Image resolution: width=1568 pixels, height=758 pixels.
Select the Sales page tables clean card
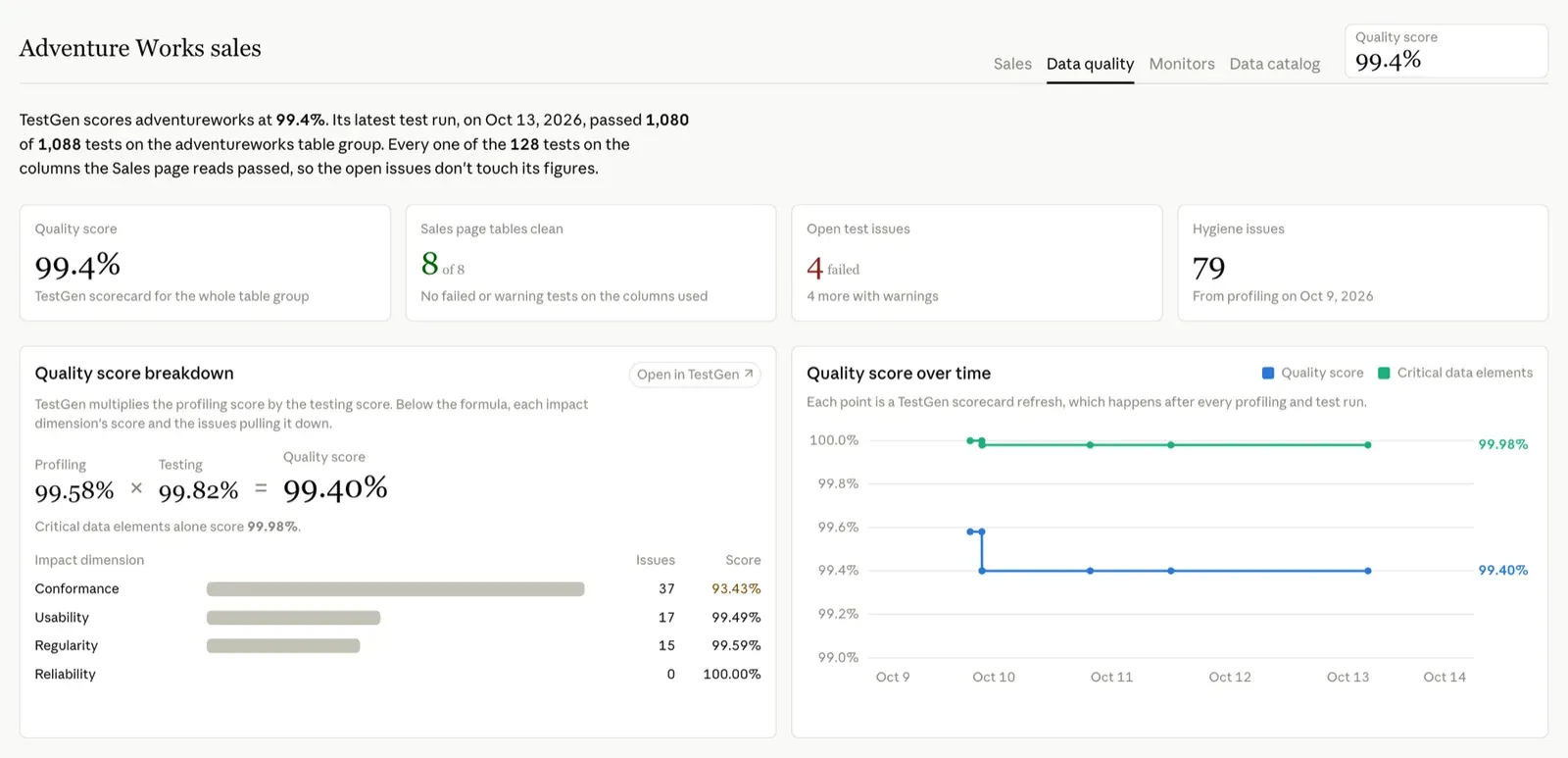pos(591,263)
